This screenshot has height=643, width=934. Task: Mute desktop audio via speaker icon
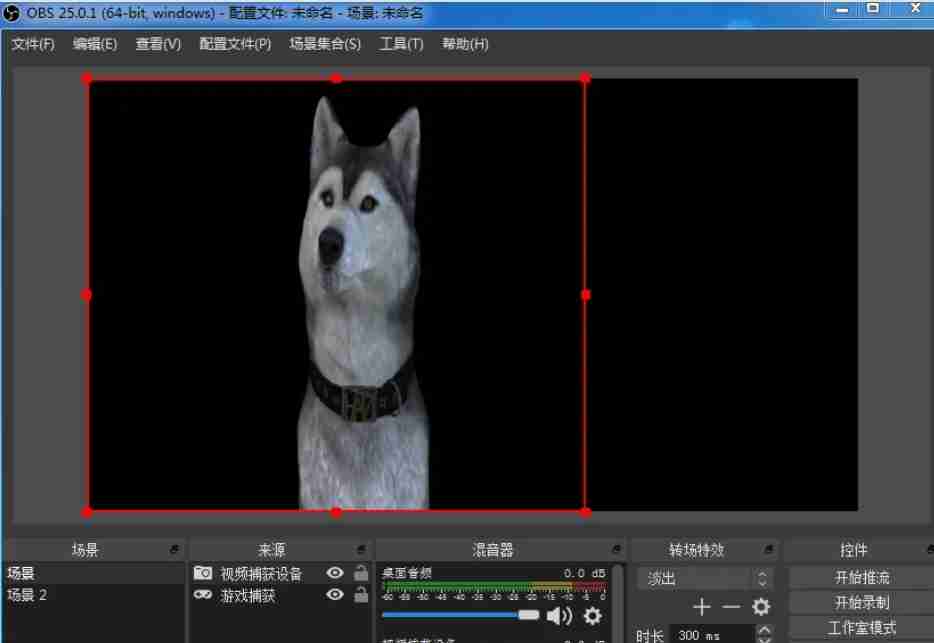click(558, 616)
